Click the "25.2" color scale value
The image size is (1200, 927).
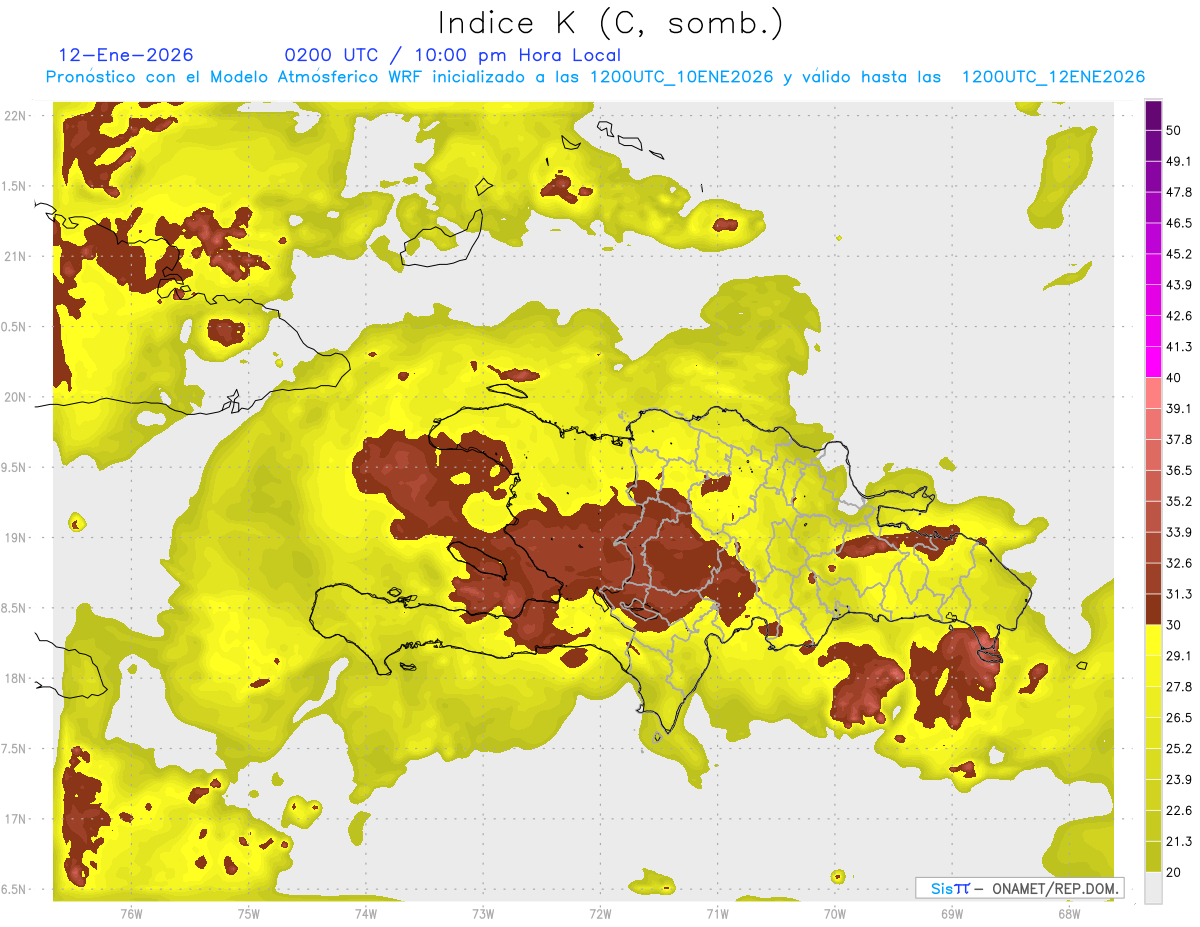pyautogui.click(x=1178, y=748)
